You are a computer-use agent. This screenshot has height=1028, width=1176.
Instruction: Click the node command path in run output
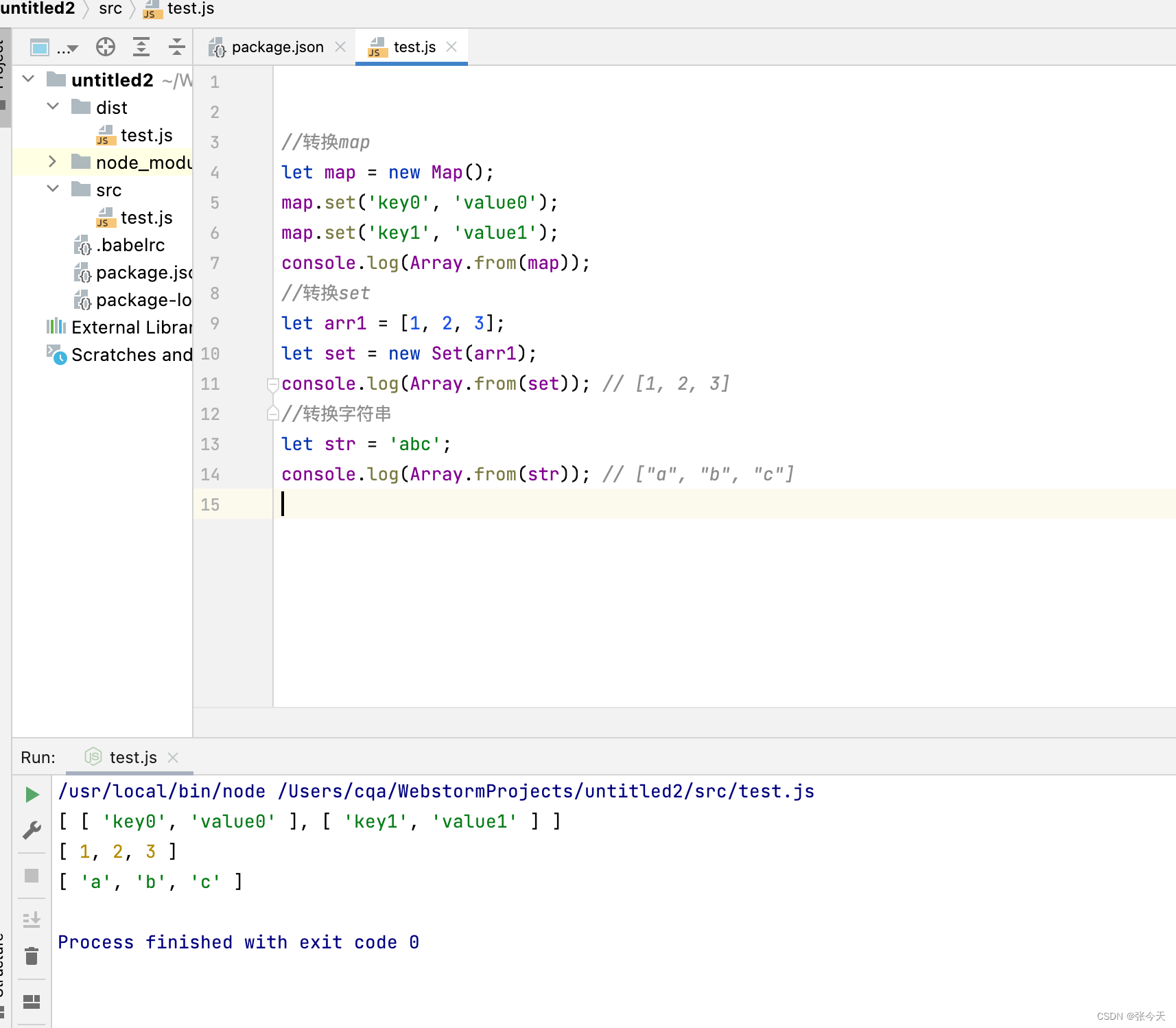click(x=436, y=791)
